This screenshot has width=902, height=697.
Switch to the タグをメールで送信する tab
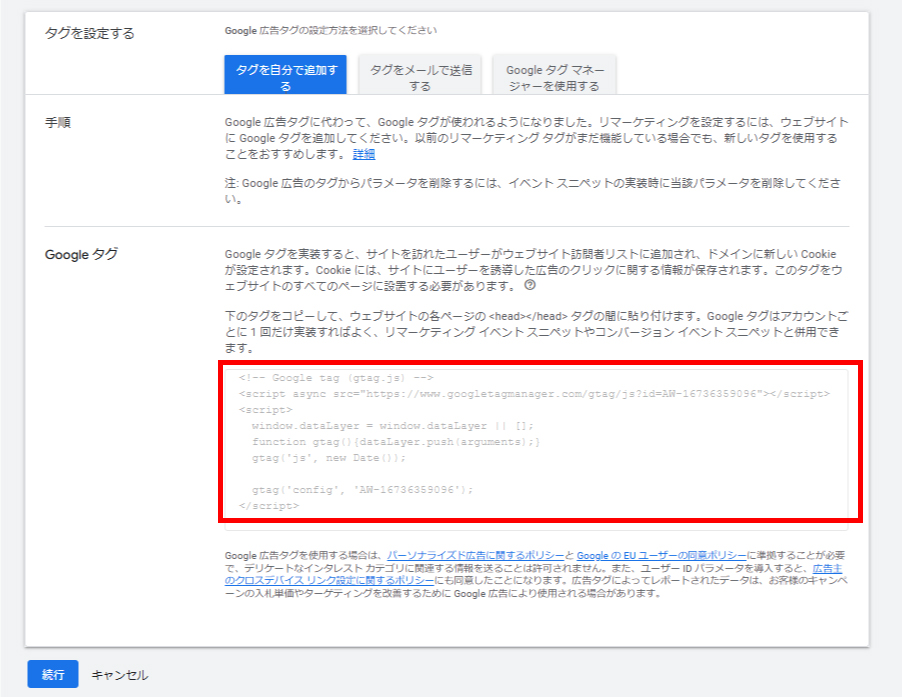pos(421,77)
